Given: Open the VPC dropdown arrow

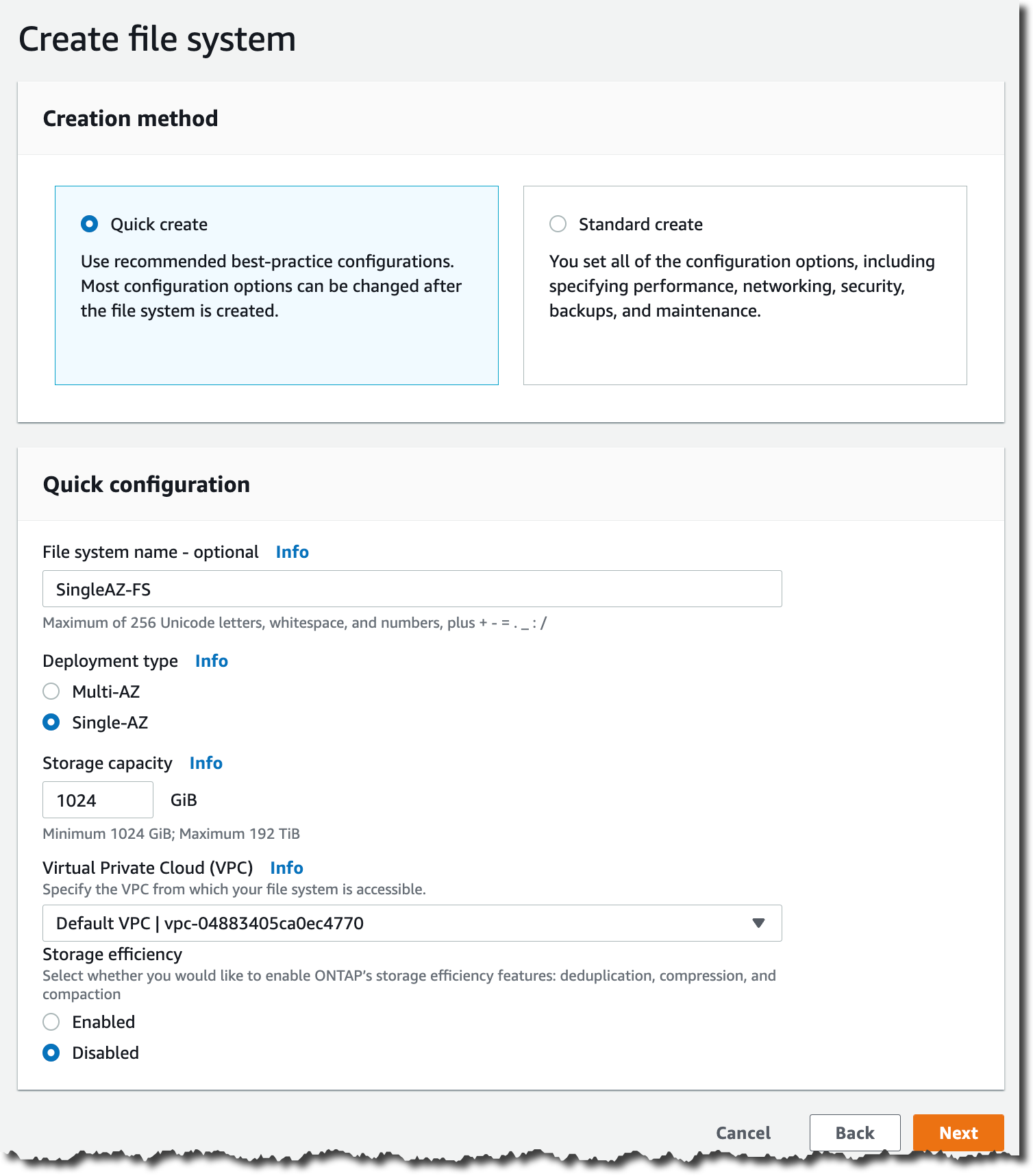Looking at the screenshot, I should point(758,923).
